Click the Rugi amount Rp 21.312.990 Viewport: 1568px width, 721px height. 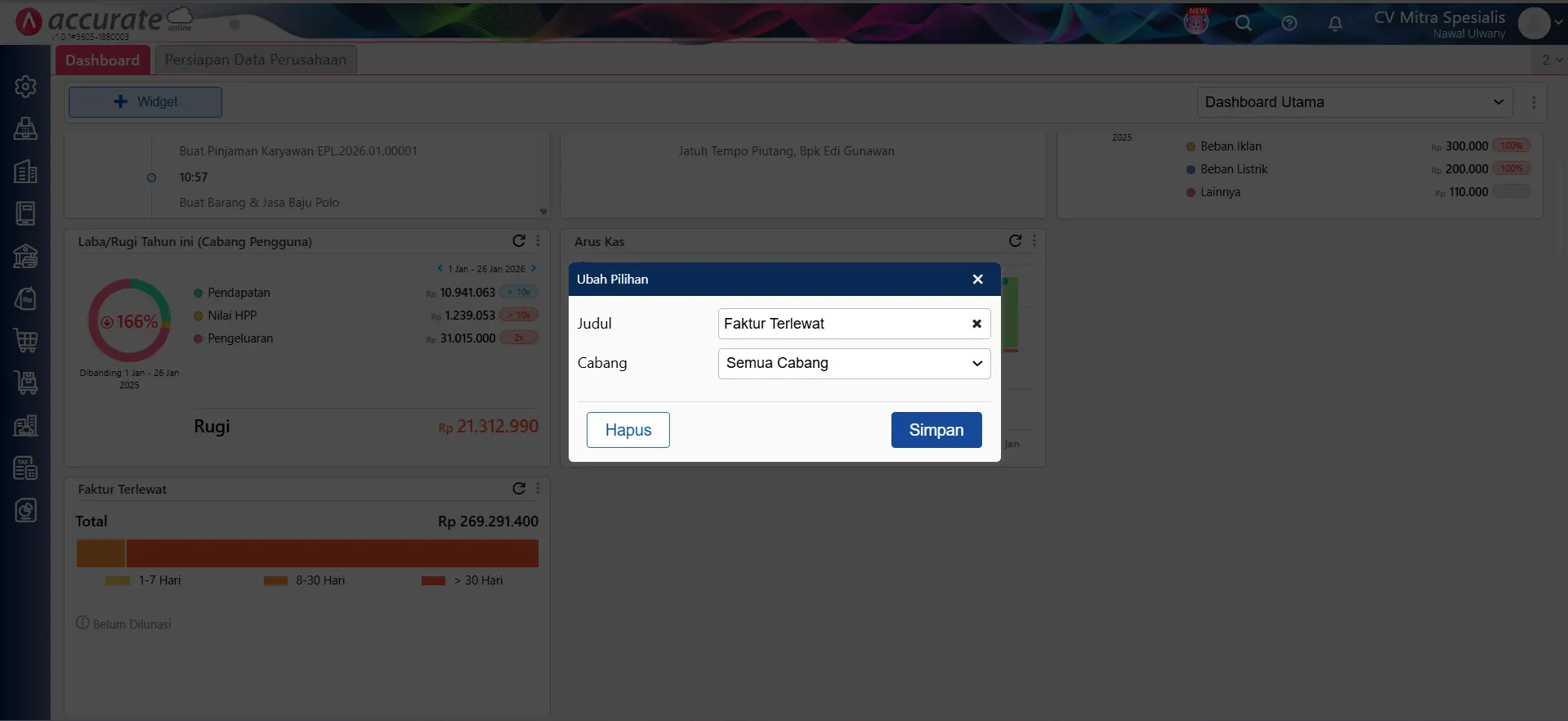pyautogui.click(x=488, y=427)
